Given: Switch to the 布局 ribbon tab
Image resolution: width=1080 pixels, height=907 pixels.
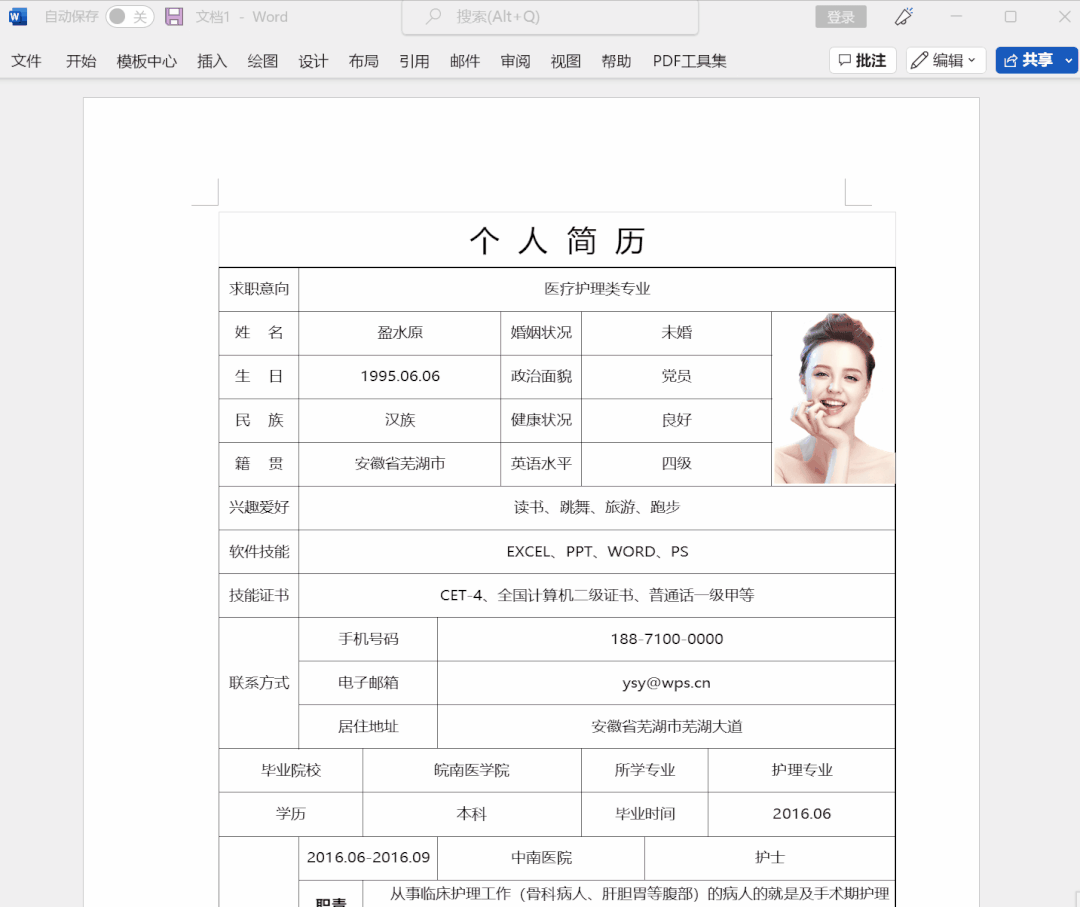Looking at the screenshot, I should click(x=363, y=61).
